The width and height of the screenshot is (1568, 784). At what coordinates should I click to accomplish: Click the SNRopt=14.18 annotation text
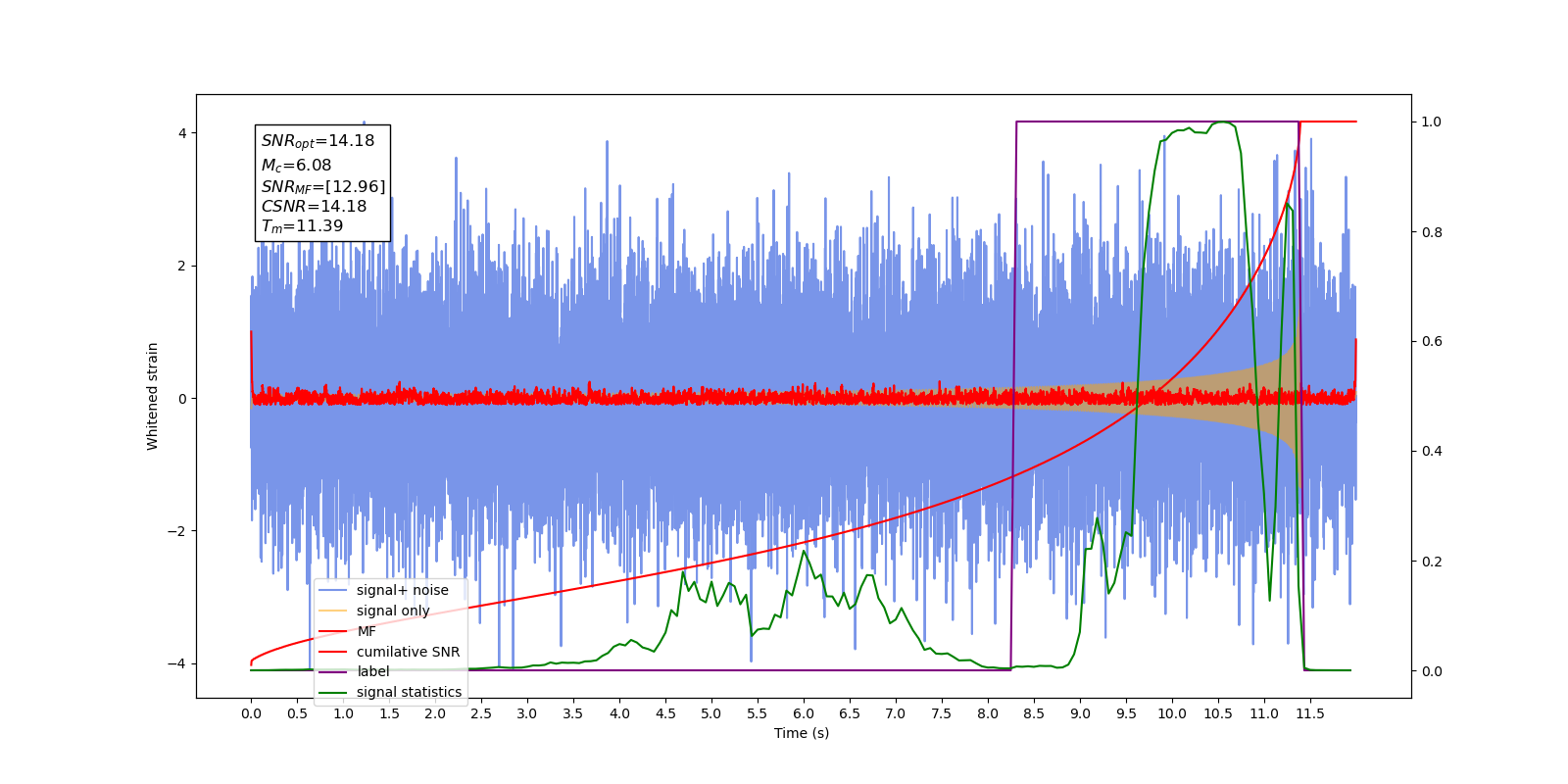point(318,141)
